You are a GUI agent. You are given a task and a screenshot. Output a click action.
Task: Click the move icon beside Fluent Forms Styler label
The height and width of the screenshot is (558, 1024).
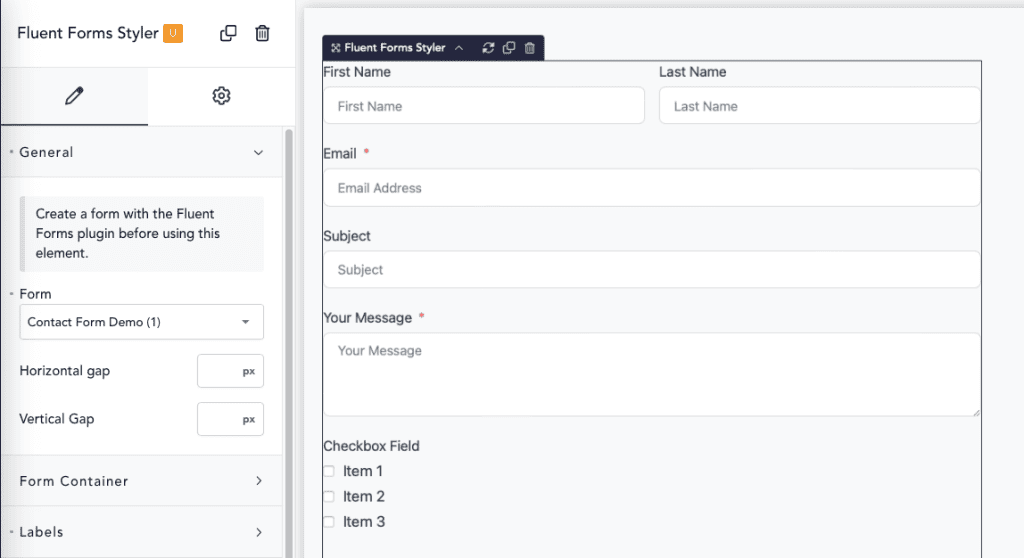[x=336, y=48]
